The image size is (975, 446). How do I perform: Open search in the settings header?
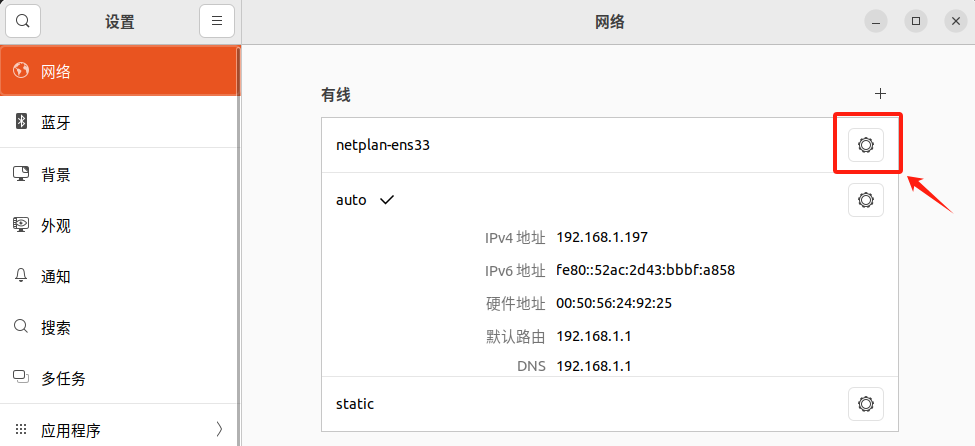(x=23, y=21)
